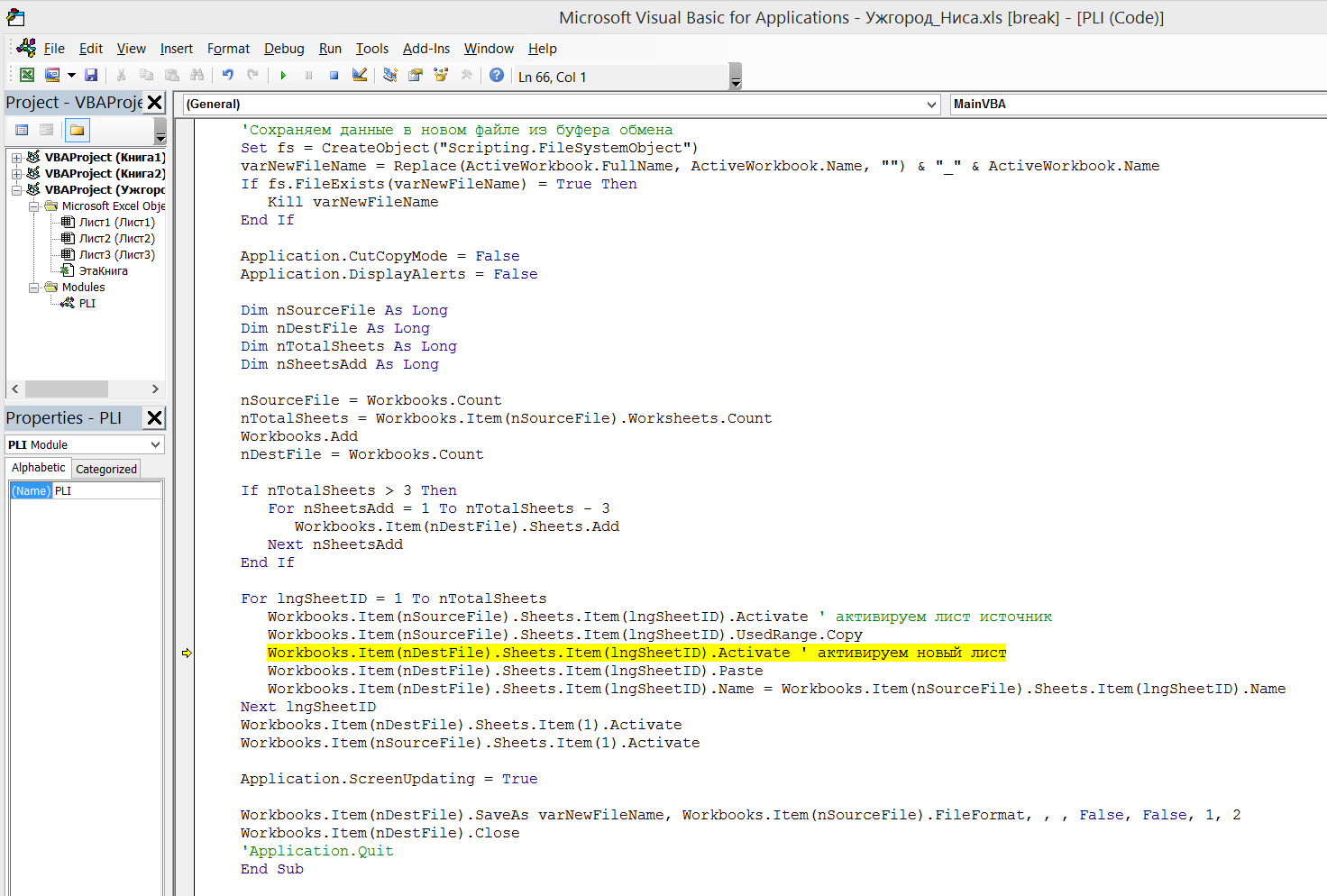1327x896 pixels.
Task: Select Лист1 (Лист1) in project tree
Action: 116,223
